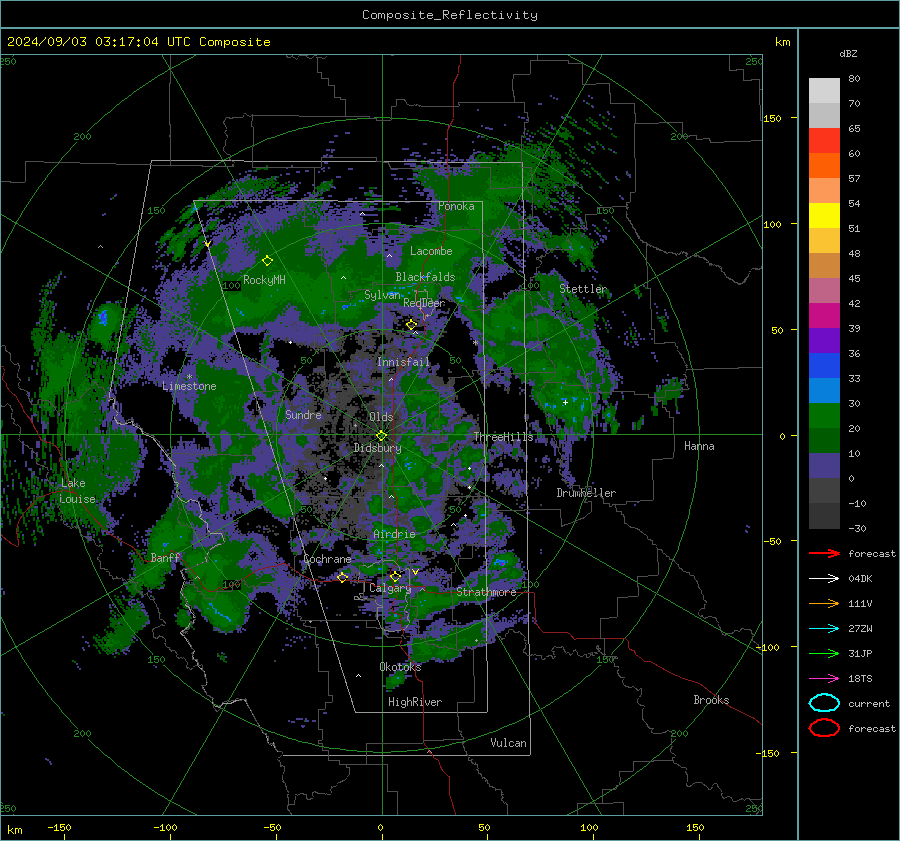
Task: Click the Limestone label on map
Action: click(x=189, y=386)
